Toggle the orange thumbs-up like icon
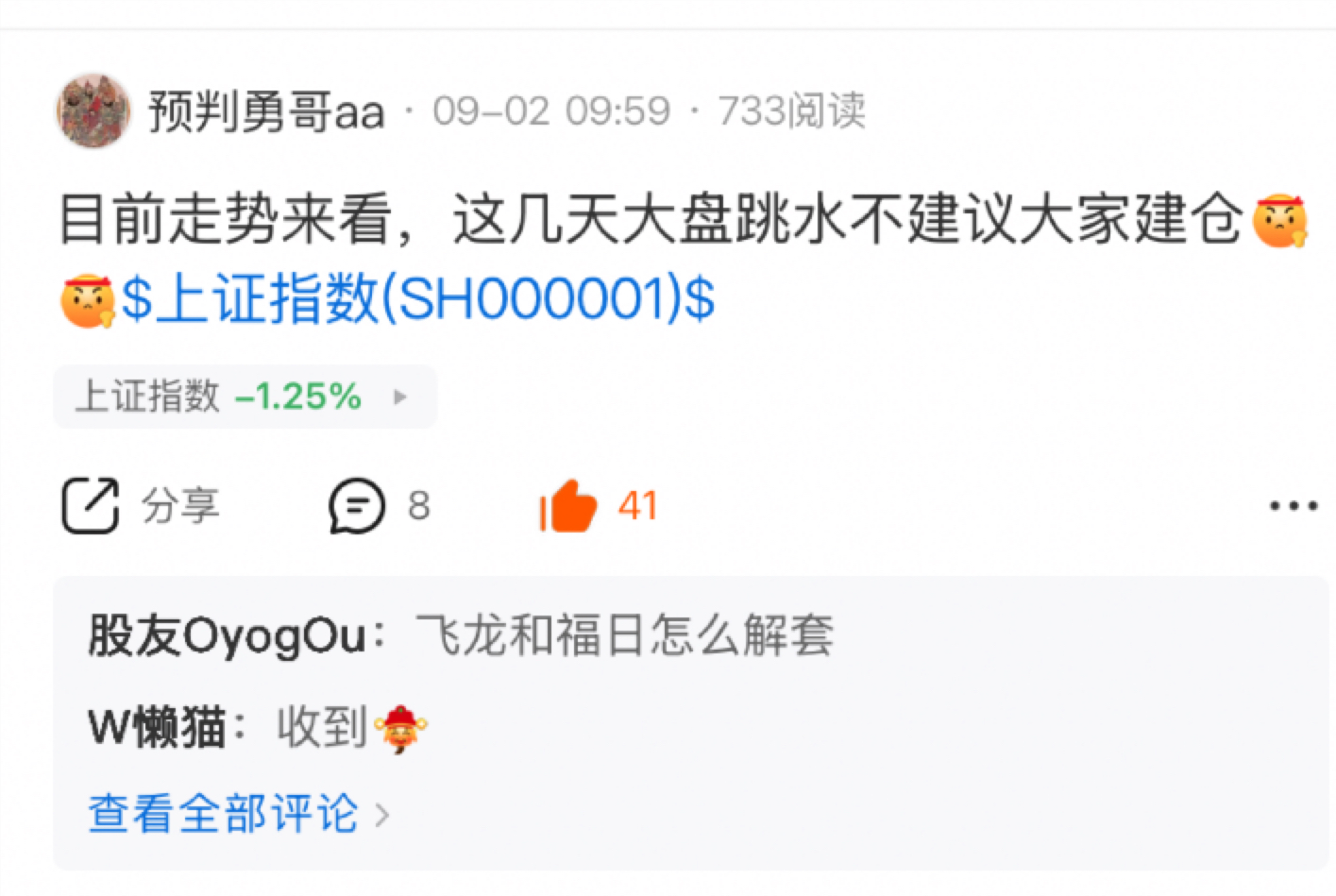This screenshot has height=896, width=1336. [x=567, y=506]
